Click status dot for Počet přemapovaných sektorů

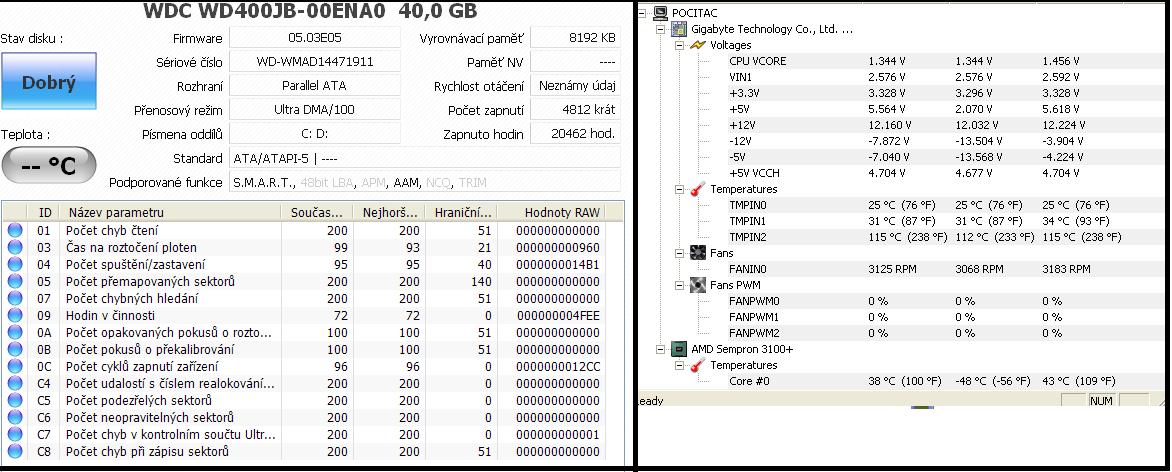[15, 281]
